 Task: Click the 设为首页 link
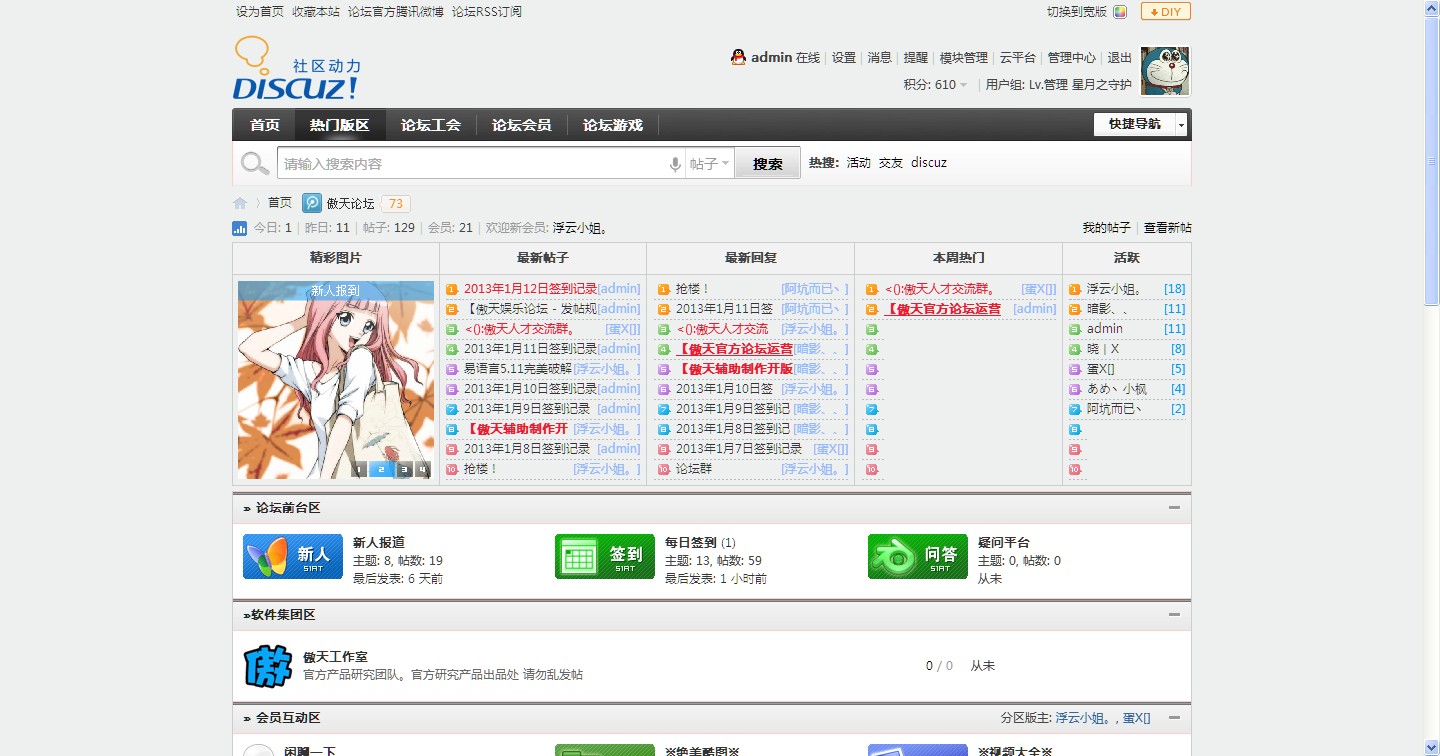tap(260, 12)
